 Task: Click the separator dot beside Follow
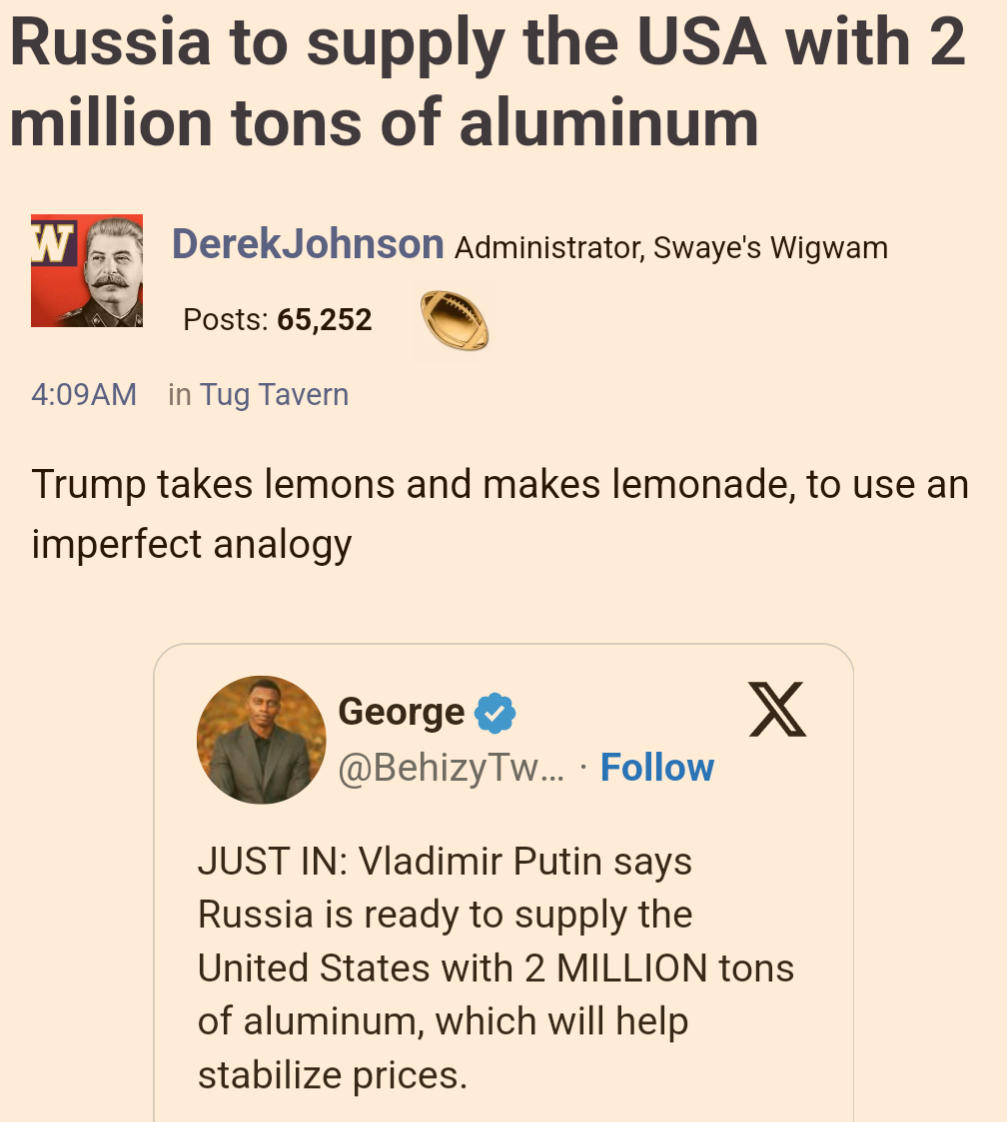coord(585,768)
